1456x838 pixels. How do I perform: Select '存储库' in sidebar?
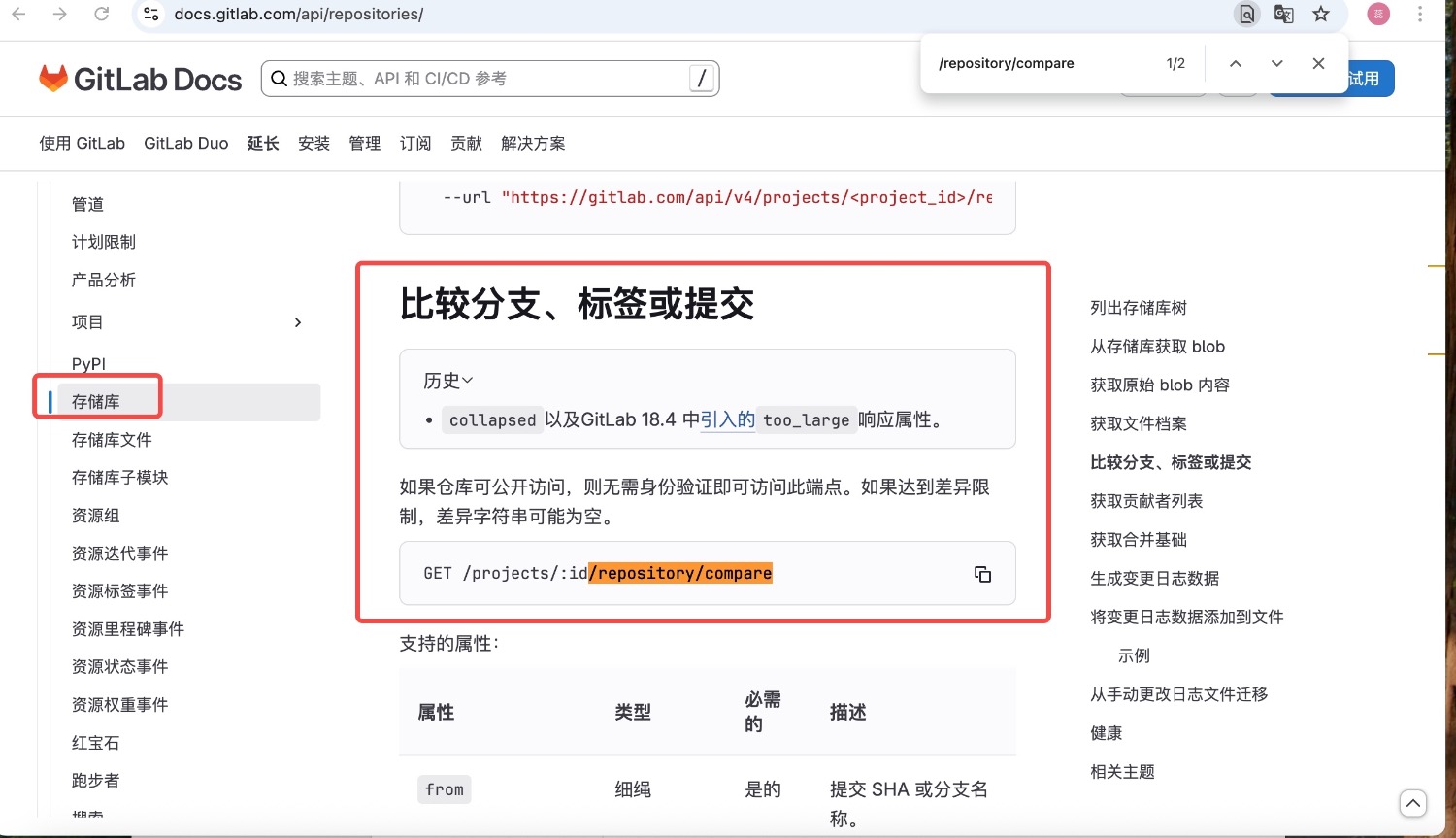[188, 402]
